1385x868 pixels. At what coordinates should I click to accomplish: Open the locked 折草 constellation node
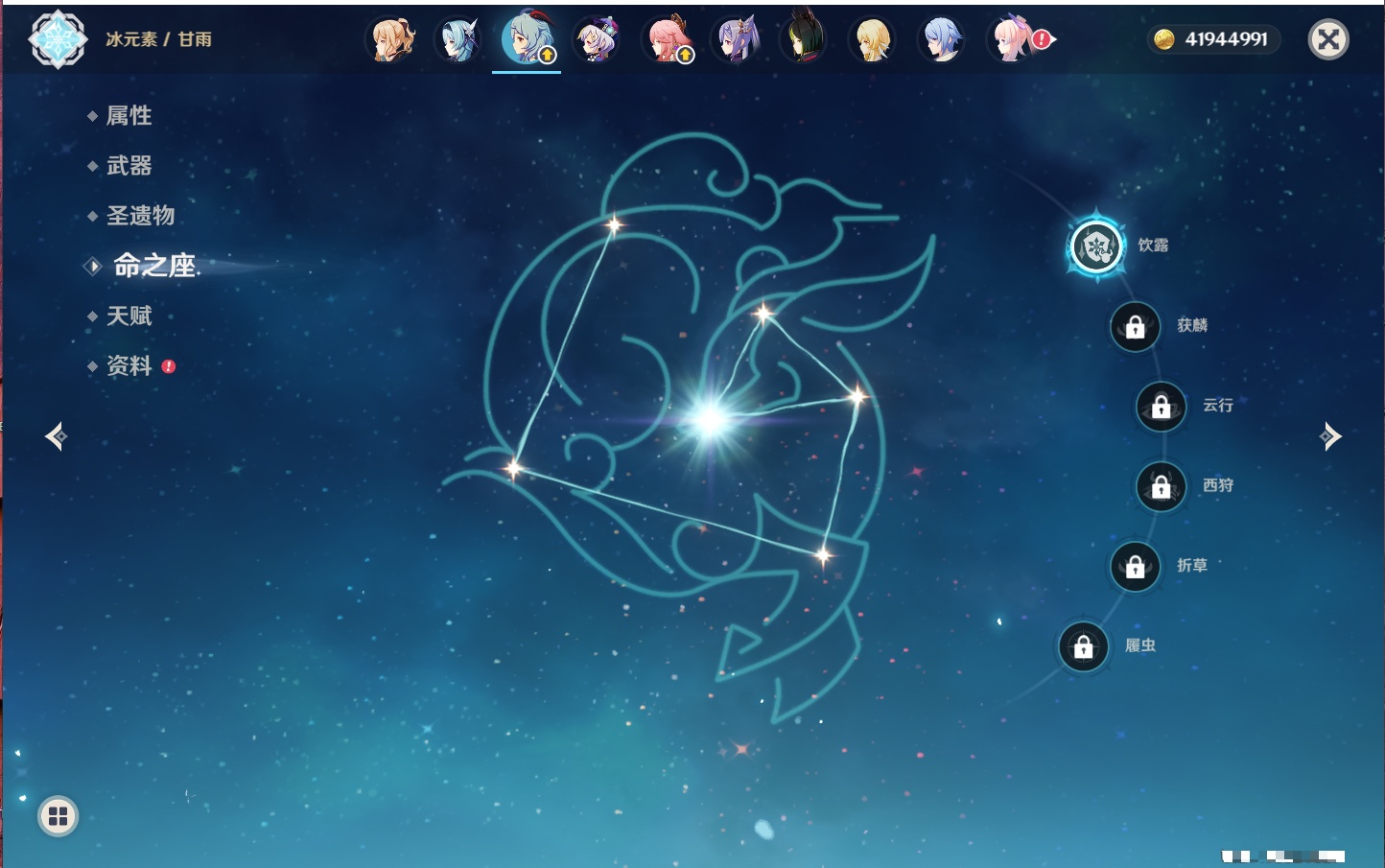click(1135, 567)
